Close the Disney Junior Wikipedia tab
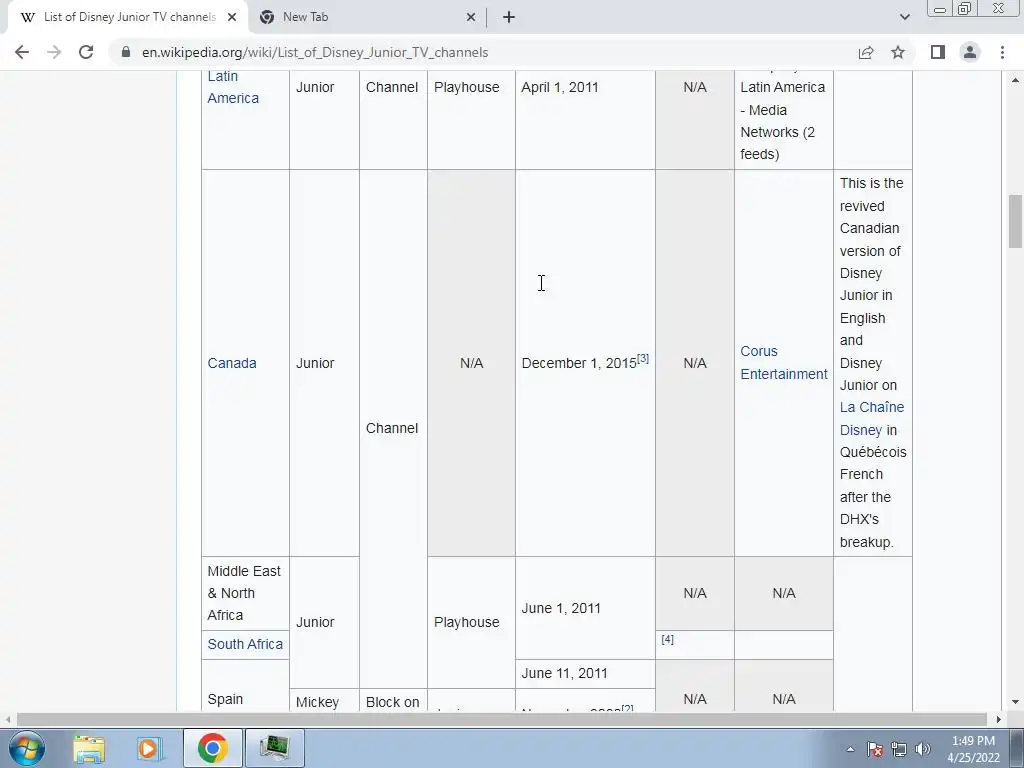 click(x=232, y=18)
